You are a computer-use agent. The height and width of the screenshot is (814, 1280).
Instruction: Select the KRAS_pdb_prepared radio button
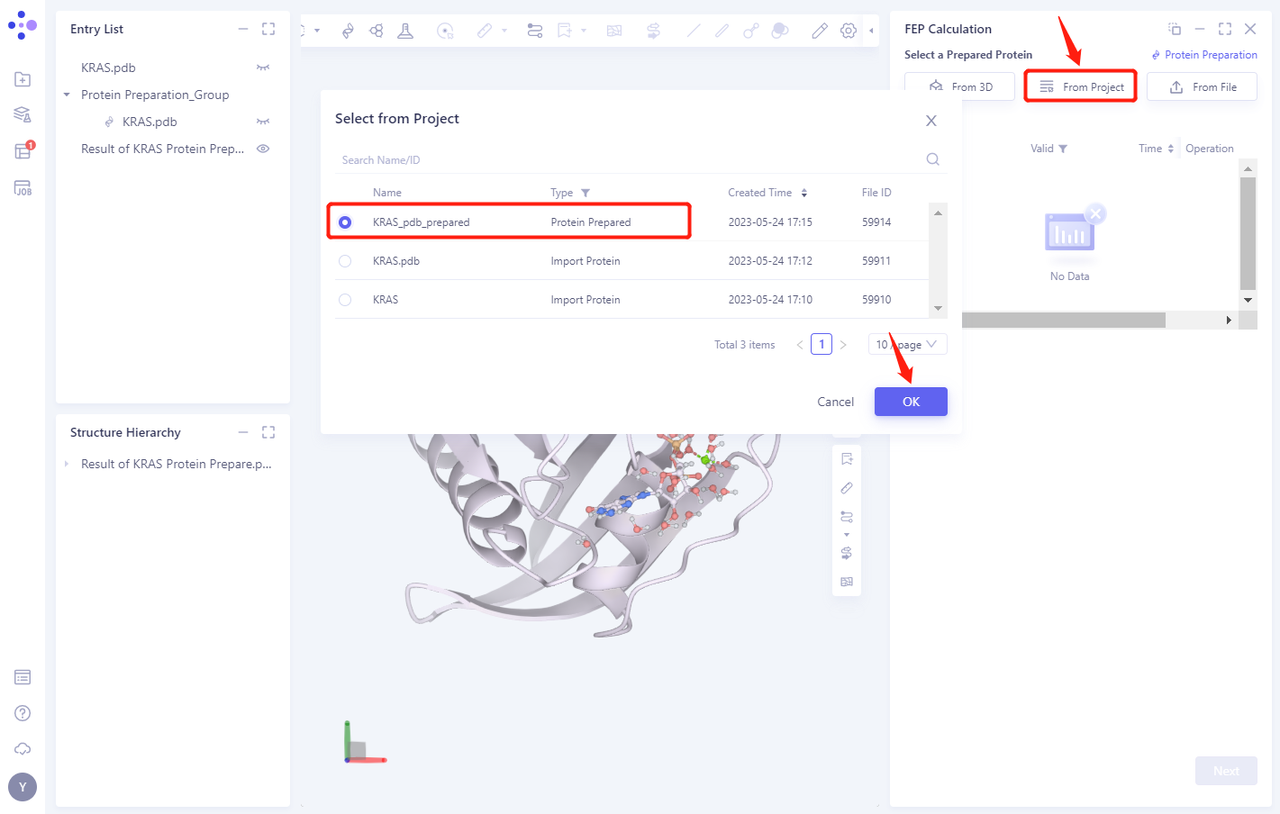pyautogui.click(x=345, y=221)
